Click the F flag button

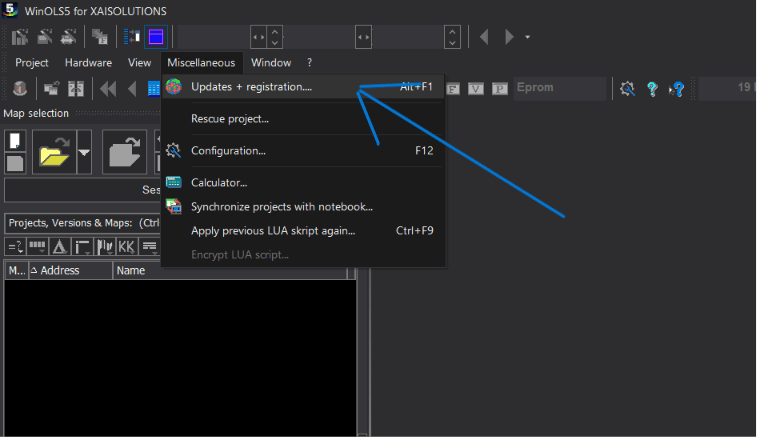tap(452, 89)
